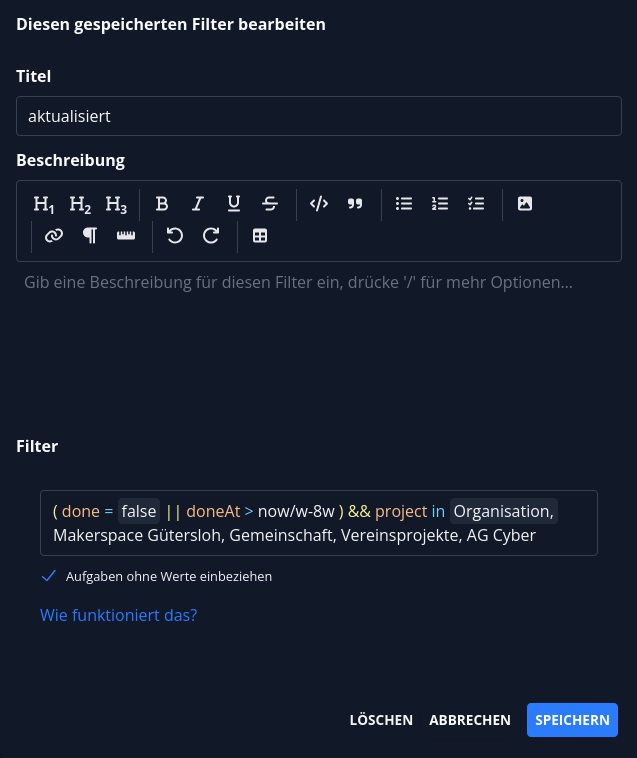
Task: Toggle 'Aufgaben ohne Werte einbeziehen' checkbox
Action: click(x=48, y=576)
